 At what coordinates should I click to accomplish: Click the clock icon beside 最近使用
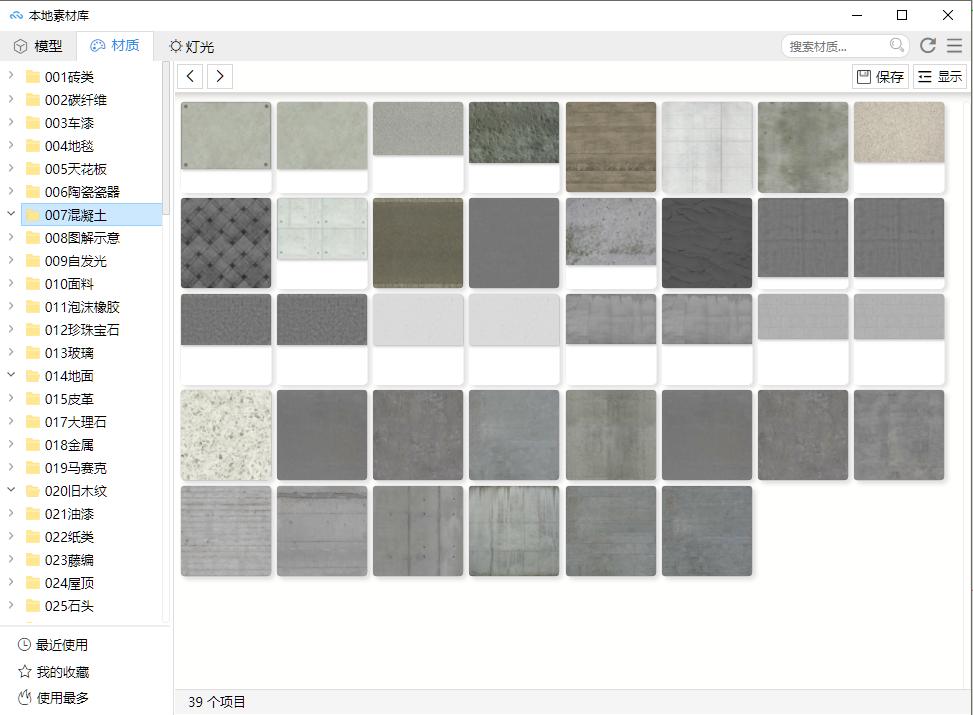click(x=23, y=644)
